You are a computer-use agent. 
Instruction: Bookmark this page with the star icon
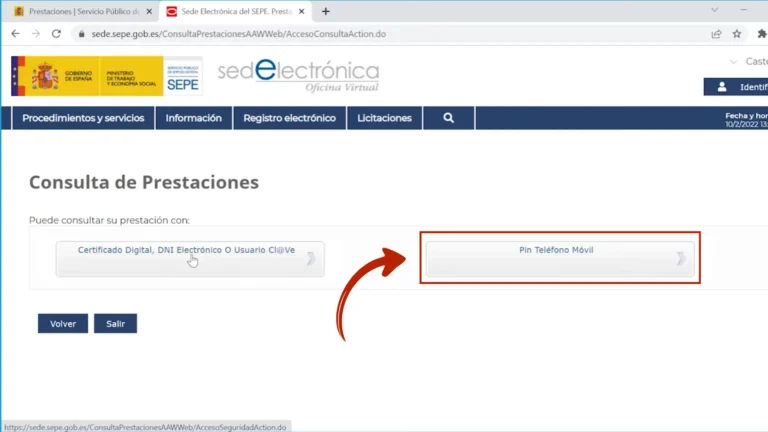(x=737, y=34)
